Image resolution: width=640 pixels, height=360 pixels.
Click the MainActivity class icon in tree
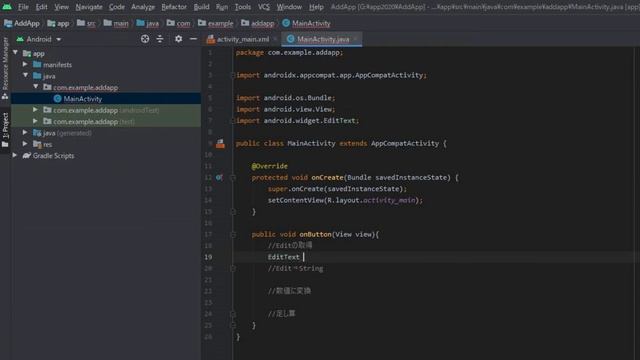pos(58,99)
